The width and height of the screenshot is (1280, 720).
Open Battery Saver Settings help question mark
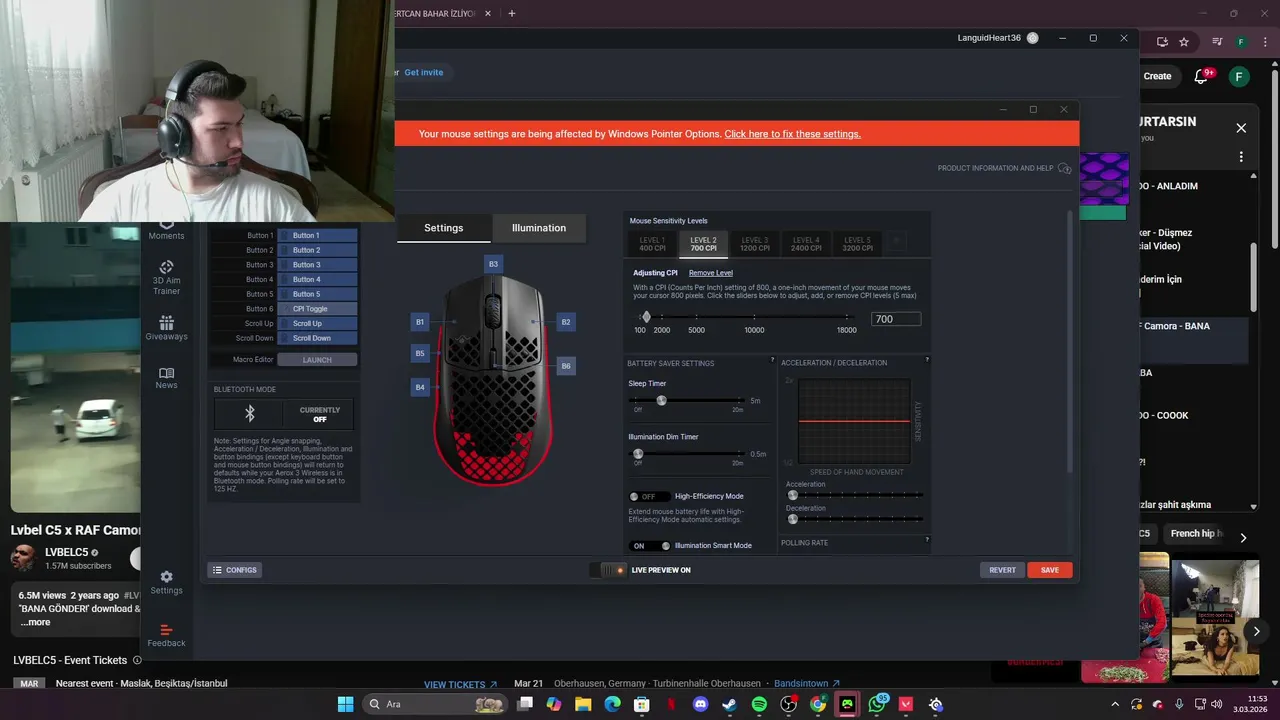point(772,360)
